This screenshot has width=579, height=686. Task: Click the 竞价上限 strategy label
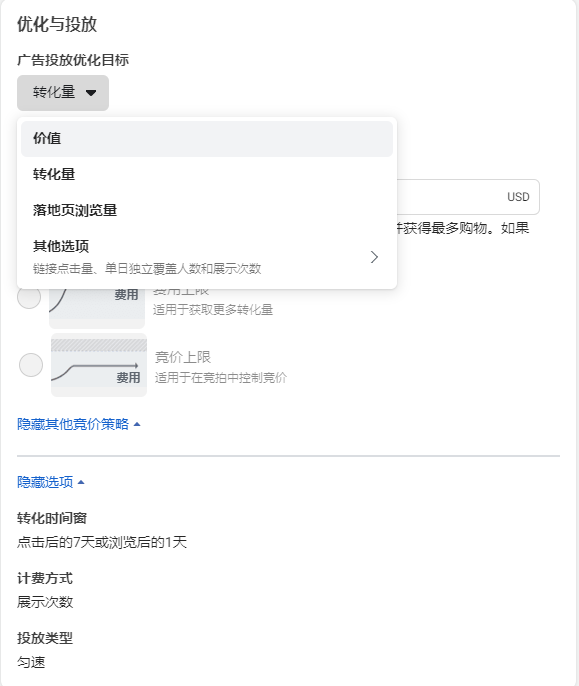coord(183,357)
